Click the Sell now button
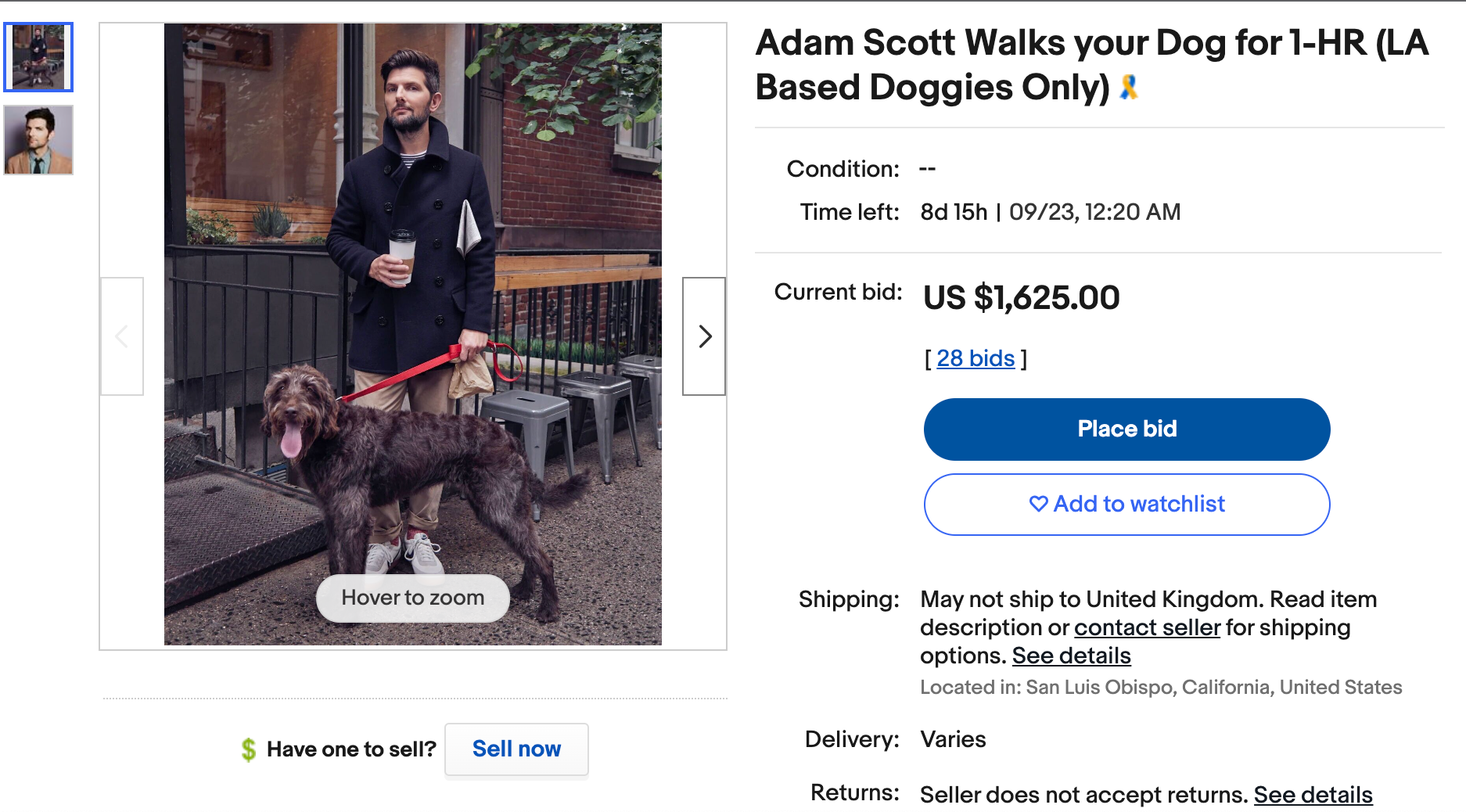 pos(516,749)
